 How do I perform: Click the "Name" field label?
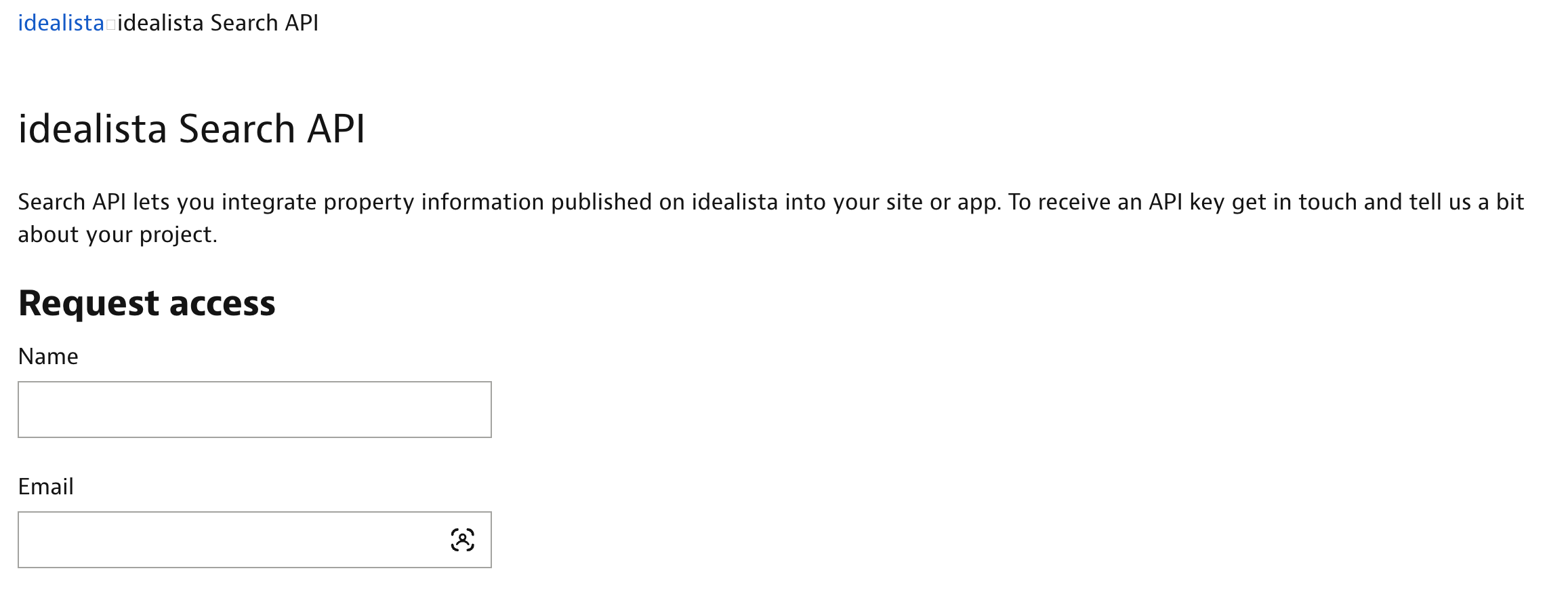[x=48, y=357]
